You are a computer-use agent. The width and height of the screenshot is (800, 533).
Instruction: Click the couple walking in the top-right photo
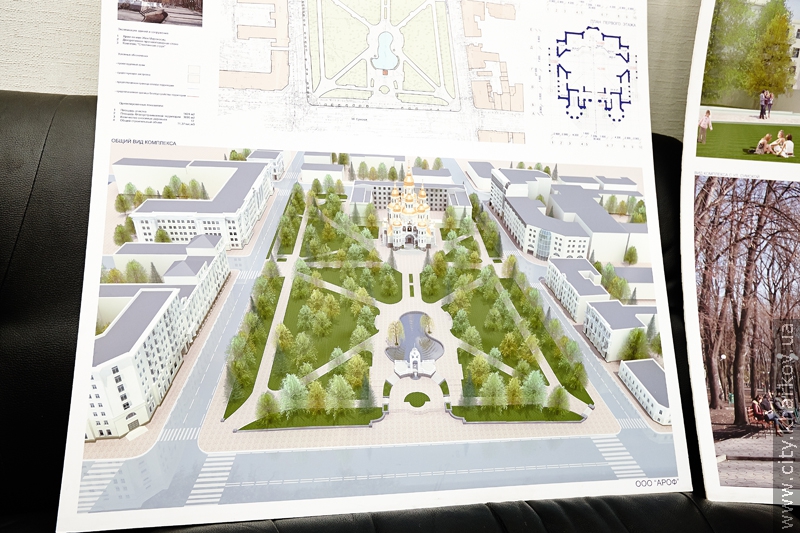pyautogui.click(x=766, y=103)
